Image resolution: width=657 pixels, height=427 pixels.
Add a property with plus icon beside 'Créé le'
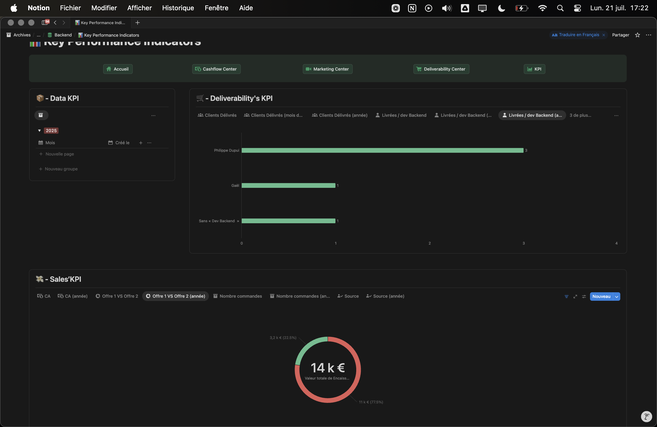140,143
